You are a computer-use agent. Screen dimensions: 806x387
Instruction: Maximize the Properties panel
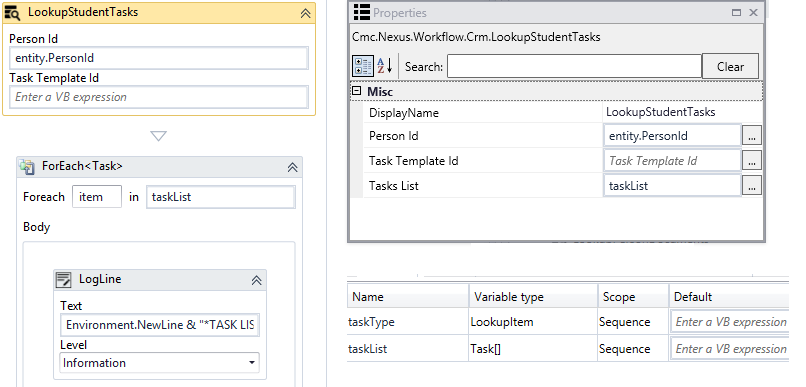pos(737,12)
